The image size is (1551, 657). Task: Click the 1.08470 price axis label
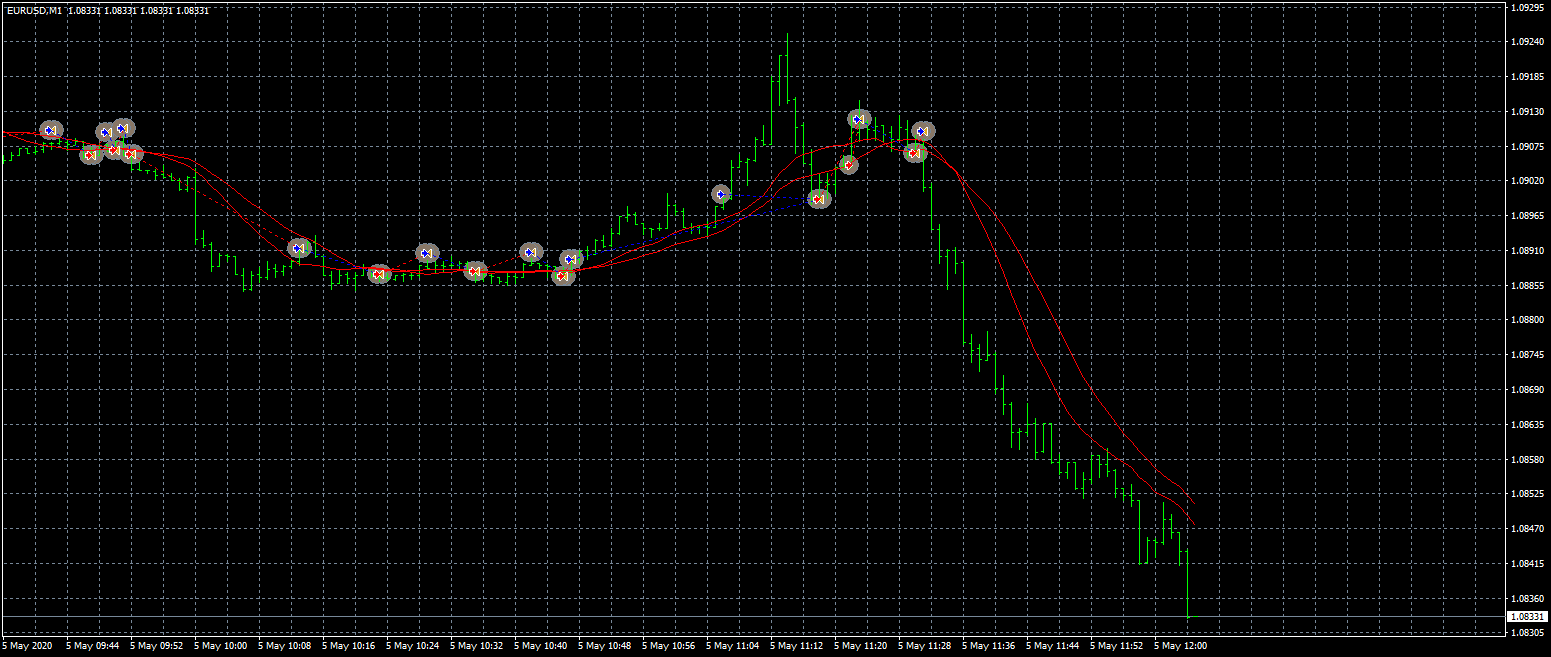[1527, 529]
